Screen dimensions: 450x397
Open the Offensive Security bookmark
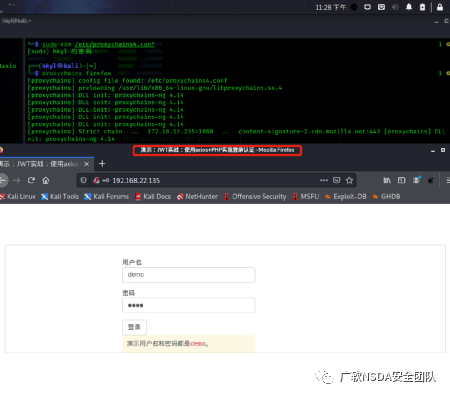(255, 197)
